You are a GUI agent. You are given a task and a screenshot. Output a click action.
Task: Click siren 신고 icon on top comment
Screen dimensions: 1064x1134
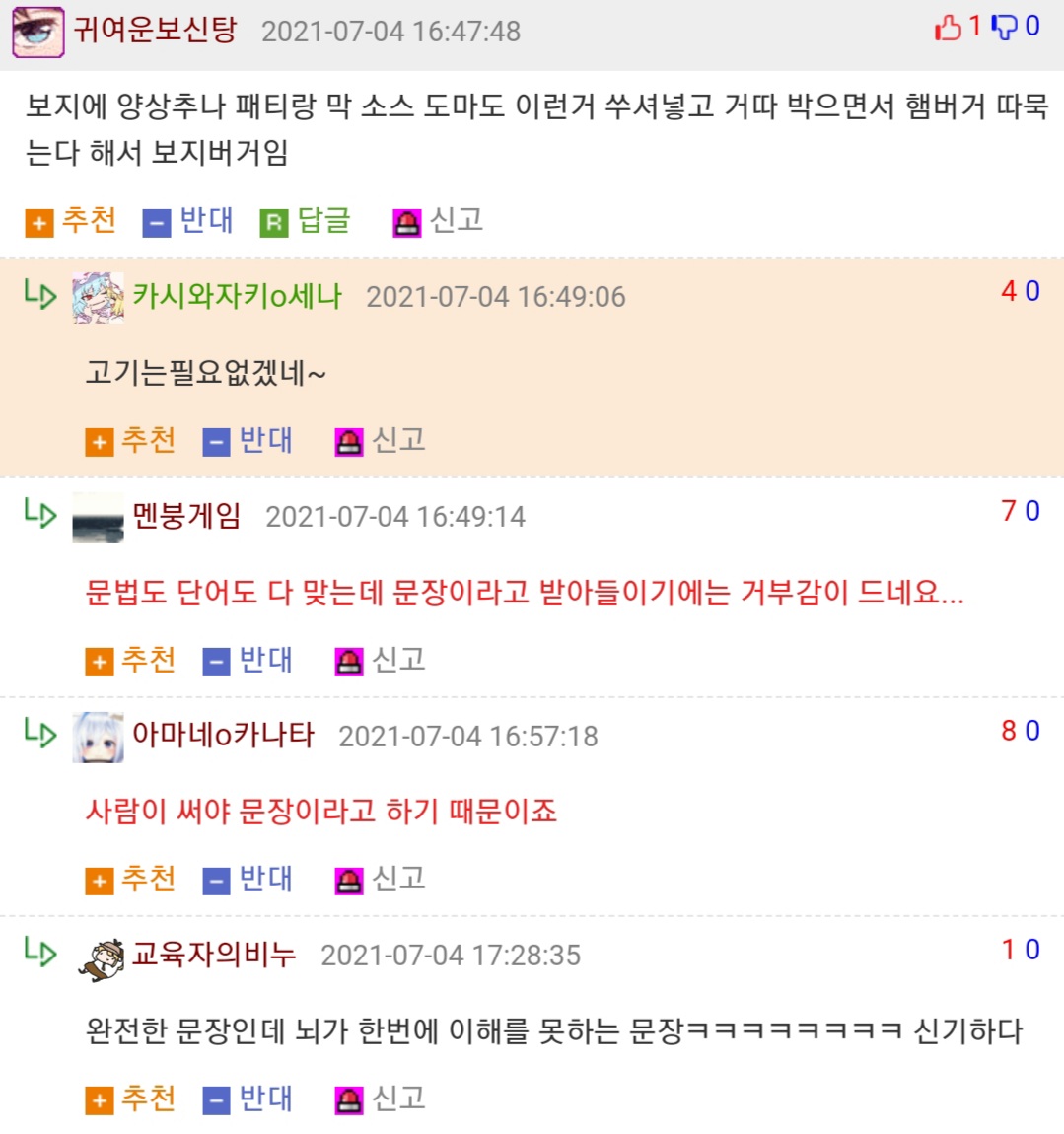click(406, 223)
